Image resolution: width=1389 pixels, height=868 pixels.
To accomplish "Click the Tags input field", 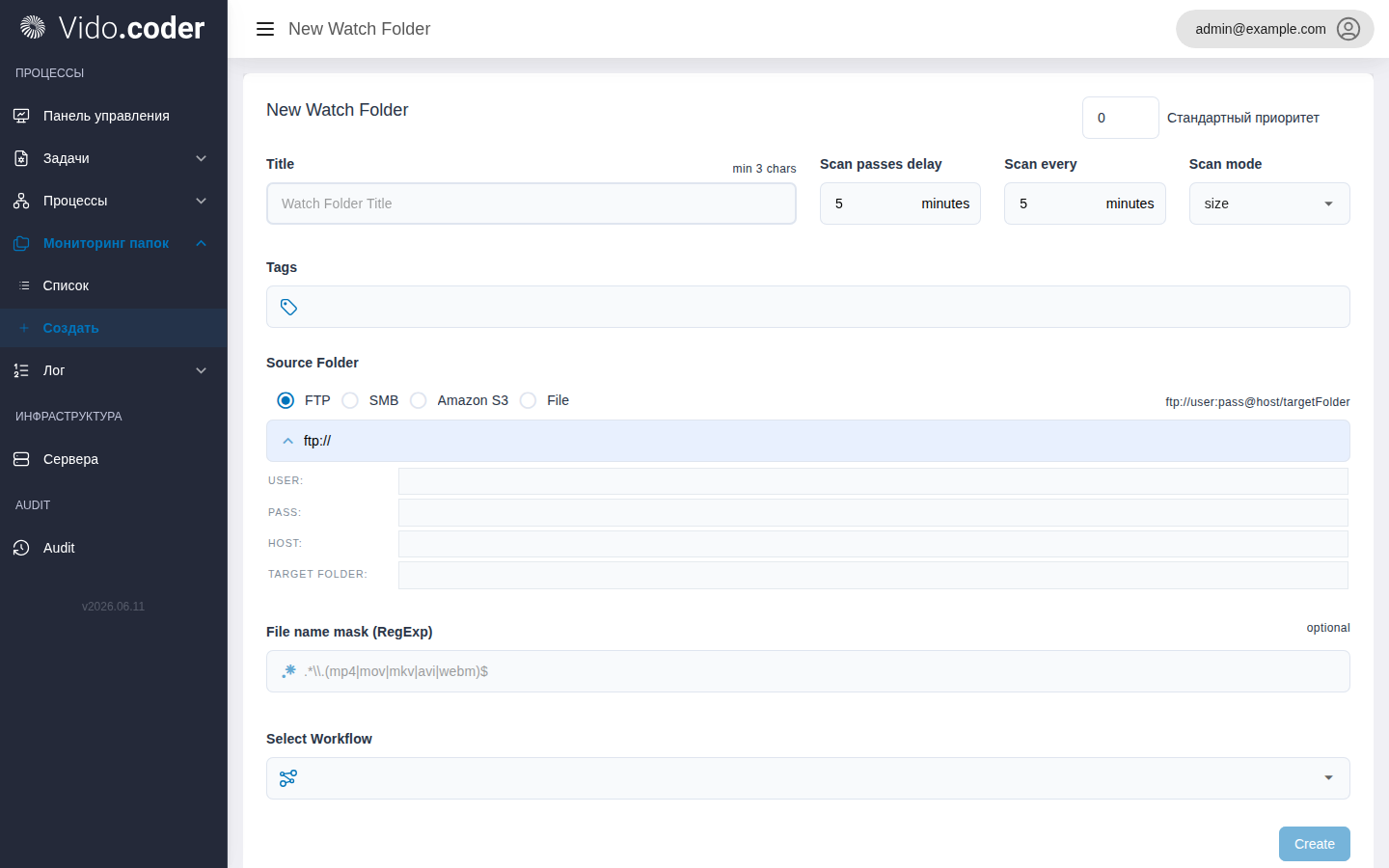I will [x=808, y=307].
